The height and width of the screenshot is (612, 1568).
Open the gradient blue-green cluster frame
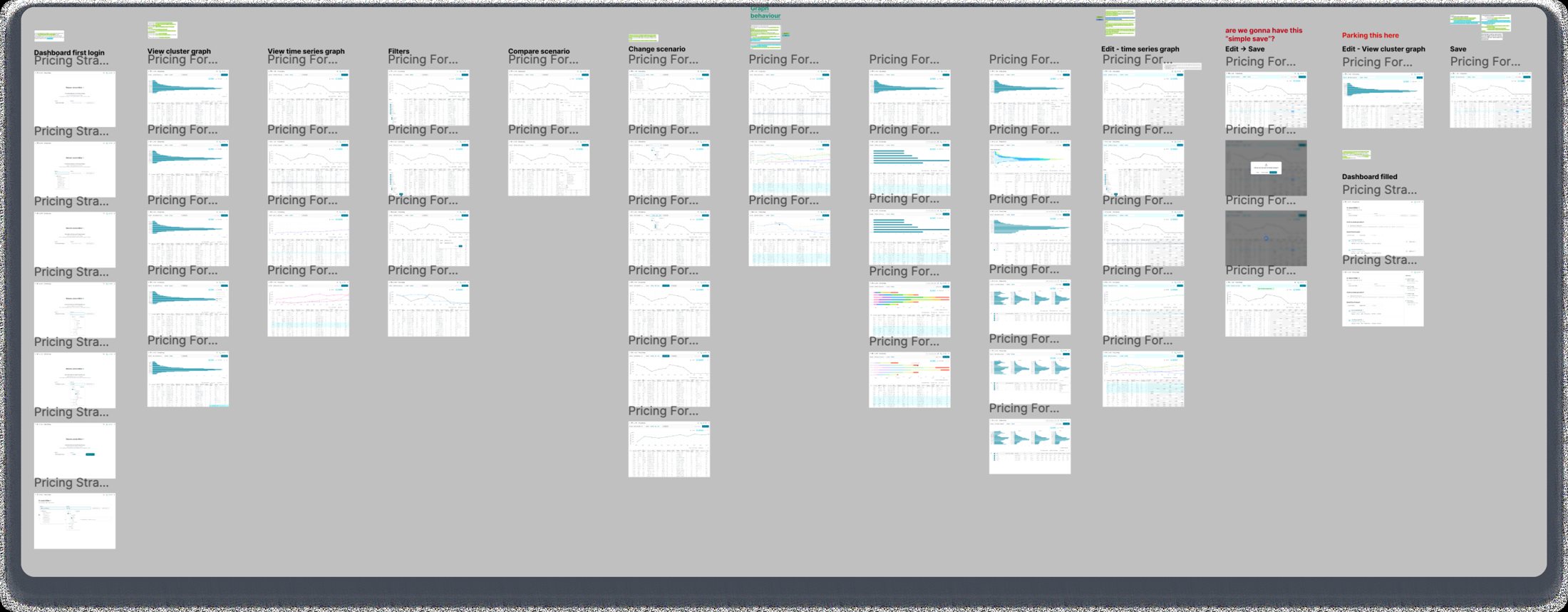click(1029, 168)
